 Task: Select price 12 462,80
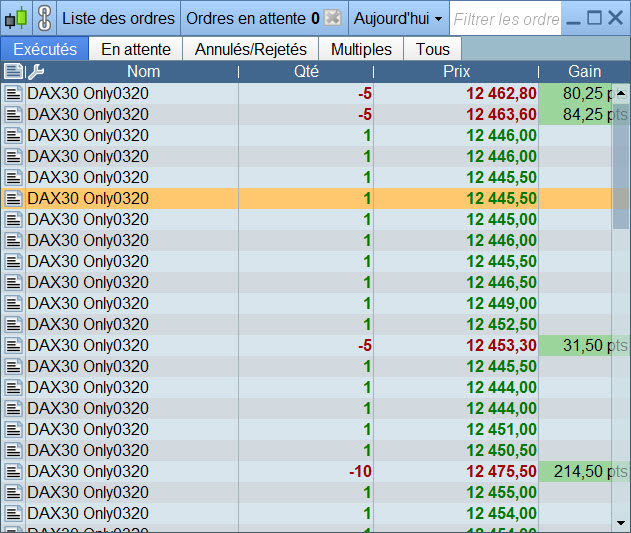[x=501, y=93]
